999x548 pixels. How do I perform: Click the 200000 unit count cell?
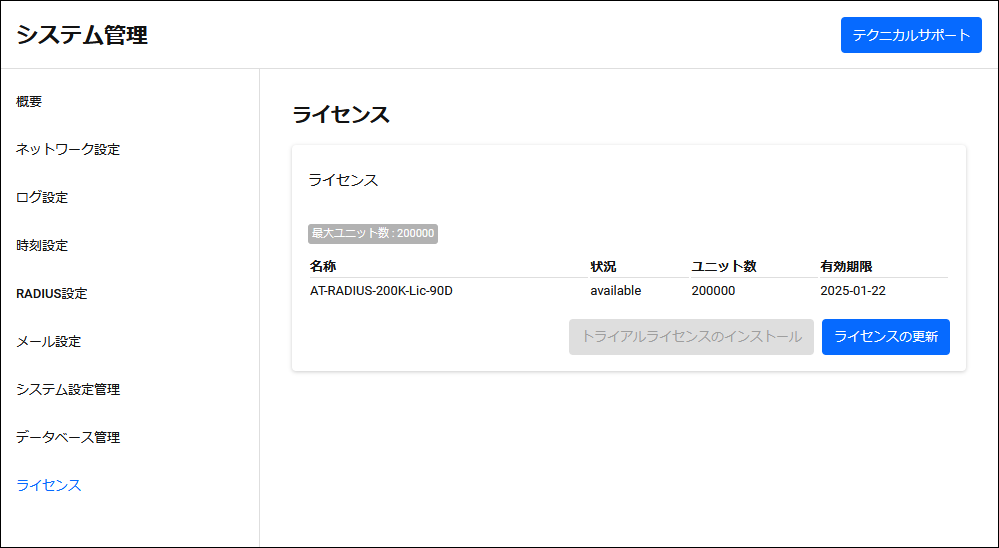pos(714,291)
